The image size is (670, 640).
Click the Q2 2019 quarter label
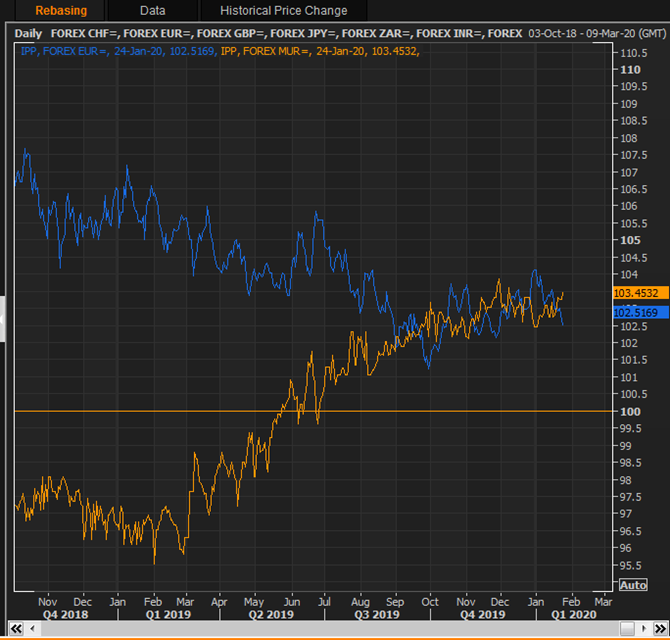click(271, 614)
